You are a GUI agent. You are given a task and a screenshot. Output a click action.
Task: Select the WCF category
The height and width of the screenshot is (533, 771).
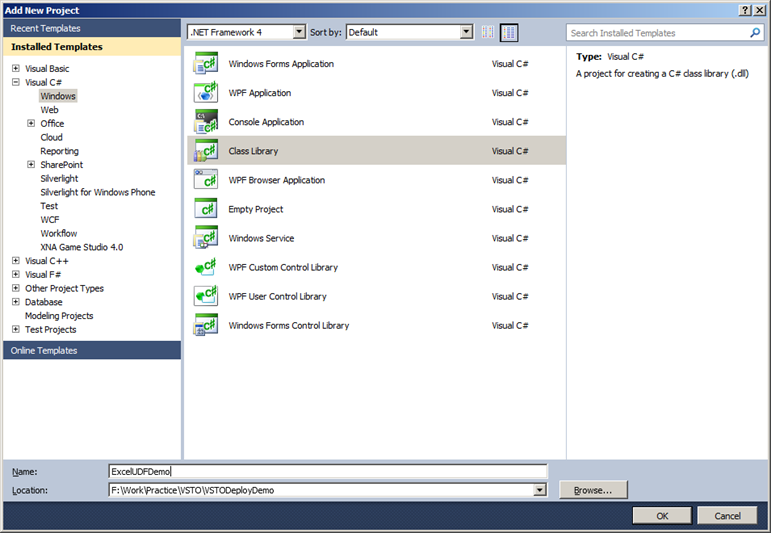click(x=50, y=220)
